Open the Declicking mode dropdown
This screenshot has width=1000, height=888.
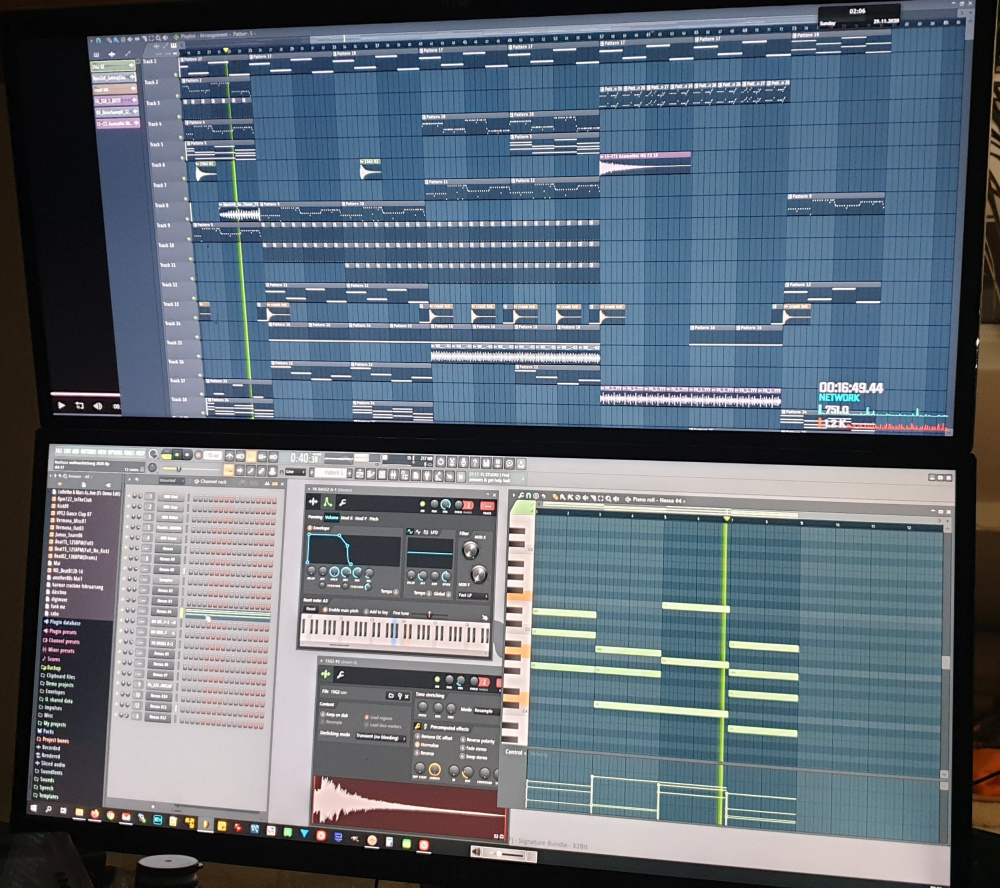tap(380, 738)
